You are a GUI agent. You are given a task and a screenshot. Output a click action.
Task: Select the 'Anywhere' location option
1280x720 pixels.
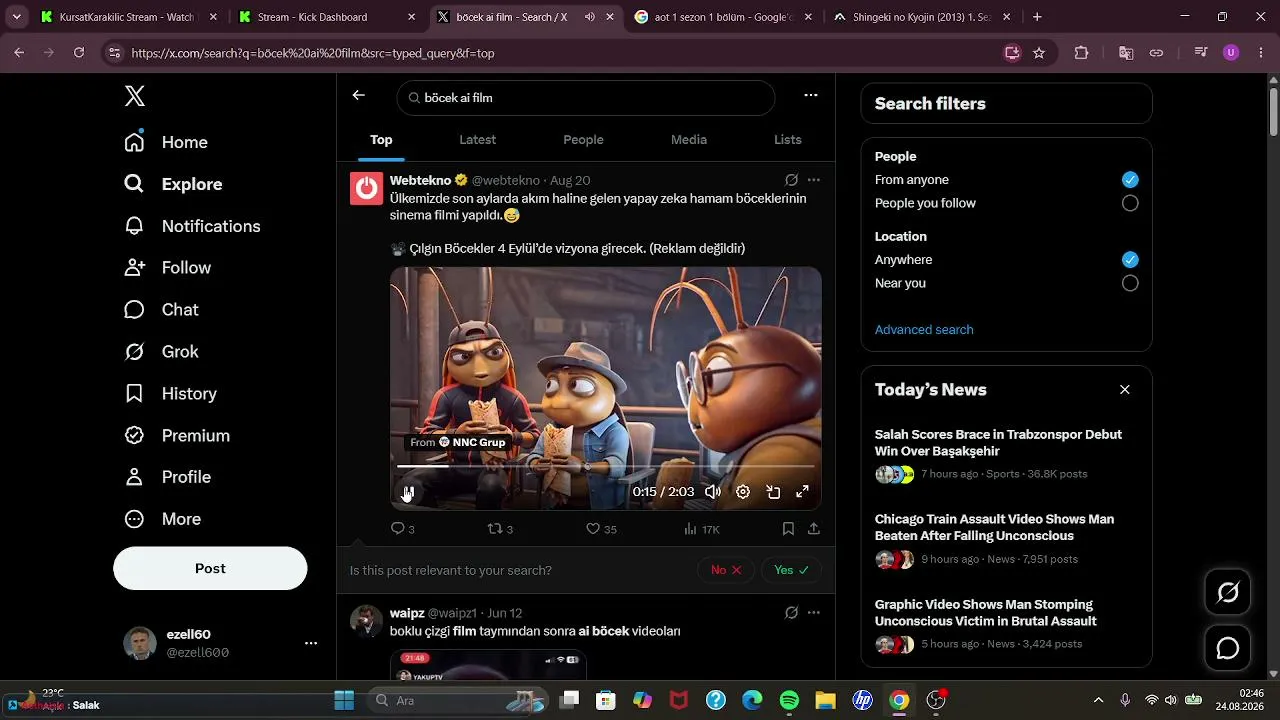1130,260
